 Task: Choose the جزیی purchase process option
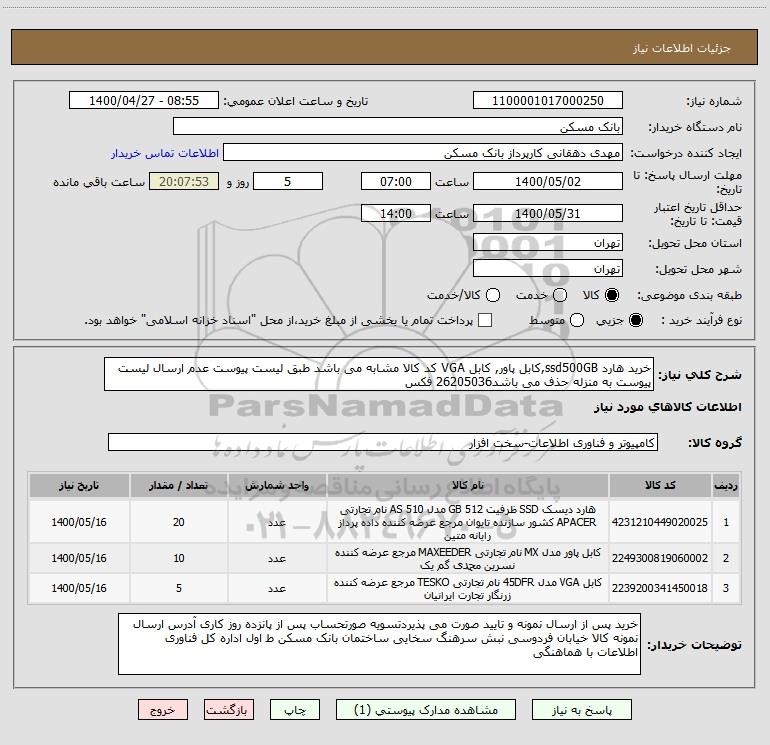(635, 320)
